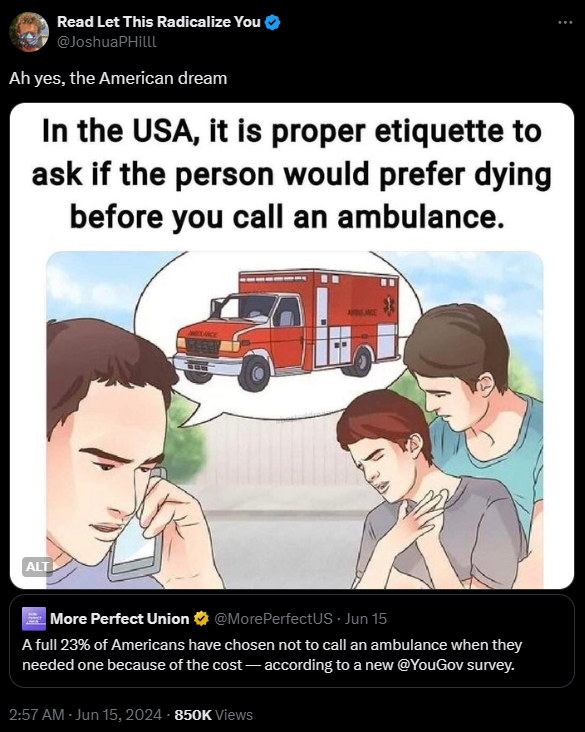Click the ALT badge on the image
The width and height of the screenshot is (585, 732).
37,567
